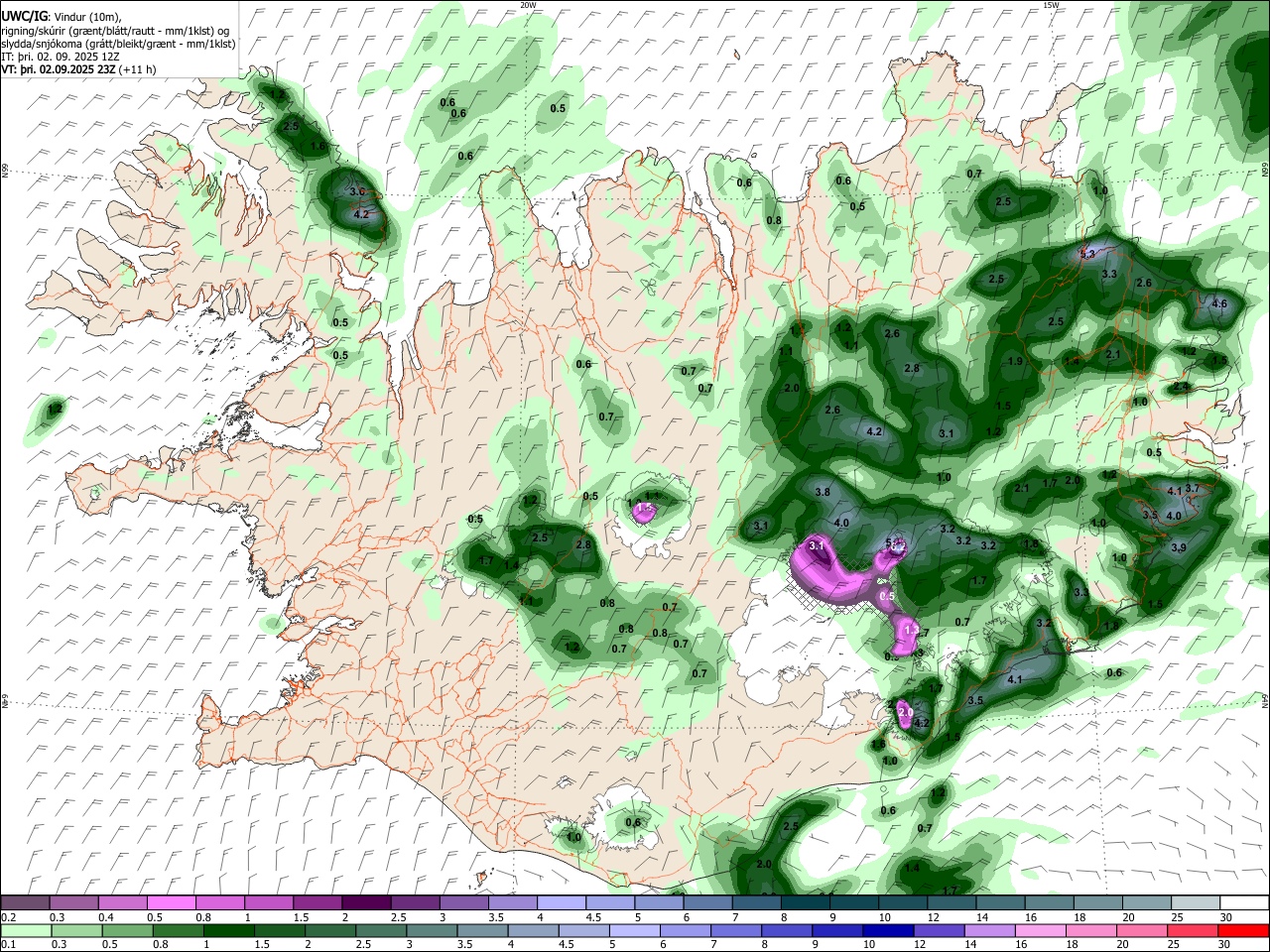Click the 5.2 value beside the pink snow area
Image resolution: width=1270 pixels, height=952 pixels.
[894, 543]
